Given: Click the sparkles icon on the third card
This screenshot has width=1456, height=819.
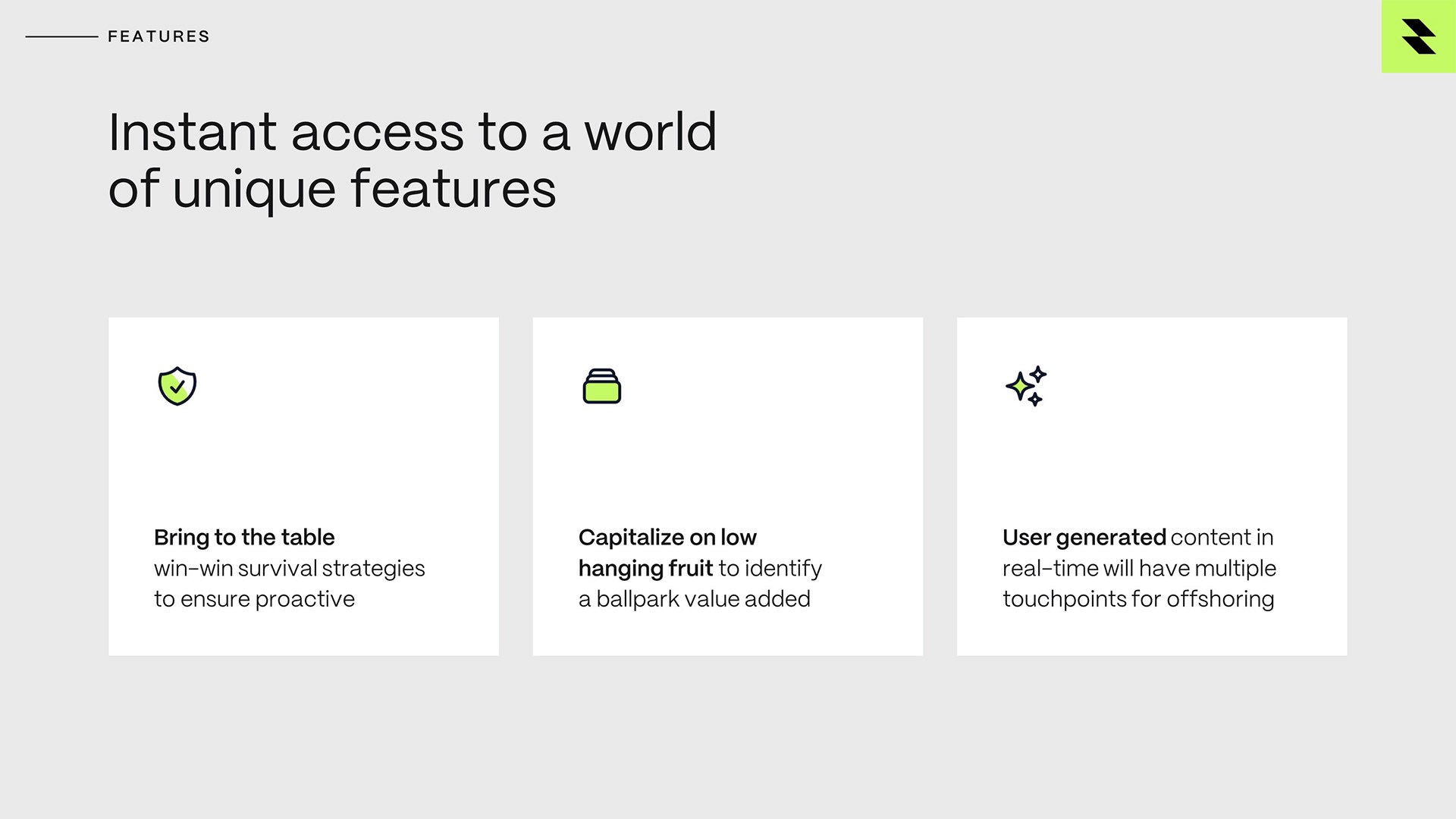Looking at the screenshot, I should [x=1028, y=387].
